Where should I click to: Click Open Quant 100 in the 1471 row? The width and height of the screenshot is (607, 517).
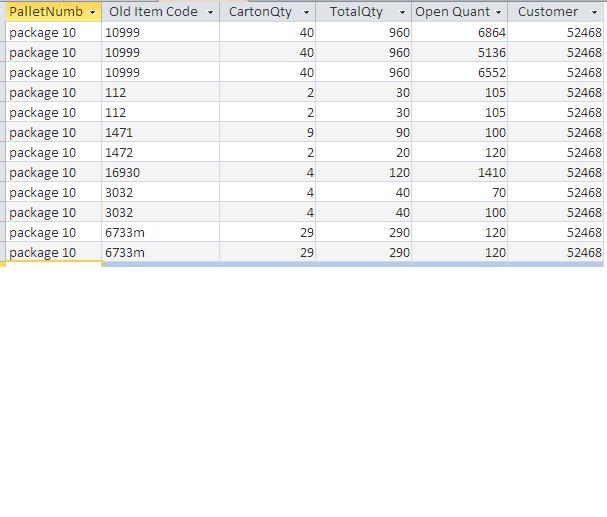(459, 132)
